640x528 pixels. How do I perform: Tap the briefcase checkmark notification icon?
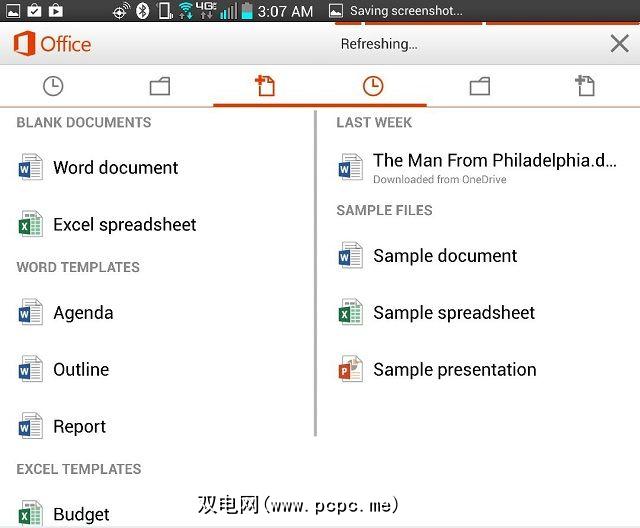coord(34,11)
